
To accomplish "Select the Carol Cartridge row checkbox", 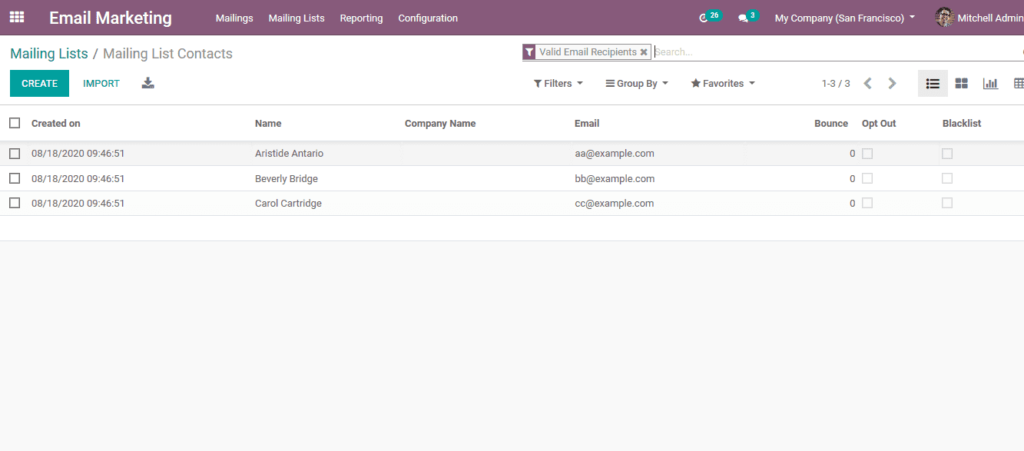I will [x=14, y=203].
